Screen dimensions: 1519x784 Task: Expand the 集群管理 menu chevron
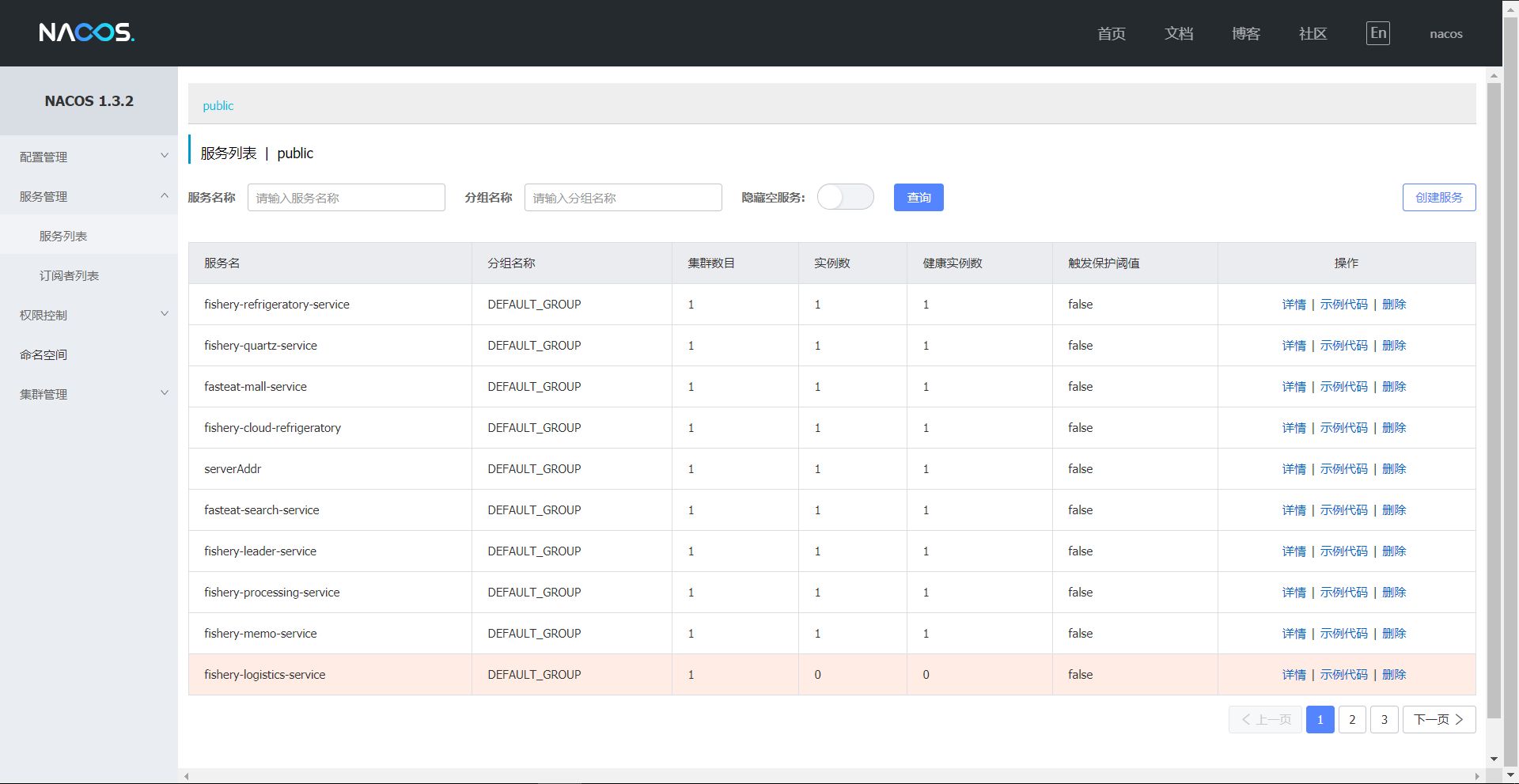[165, 393]
